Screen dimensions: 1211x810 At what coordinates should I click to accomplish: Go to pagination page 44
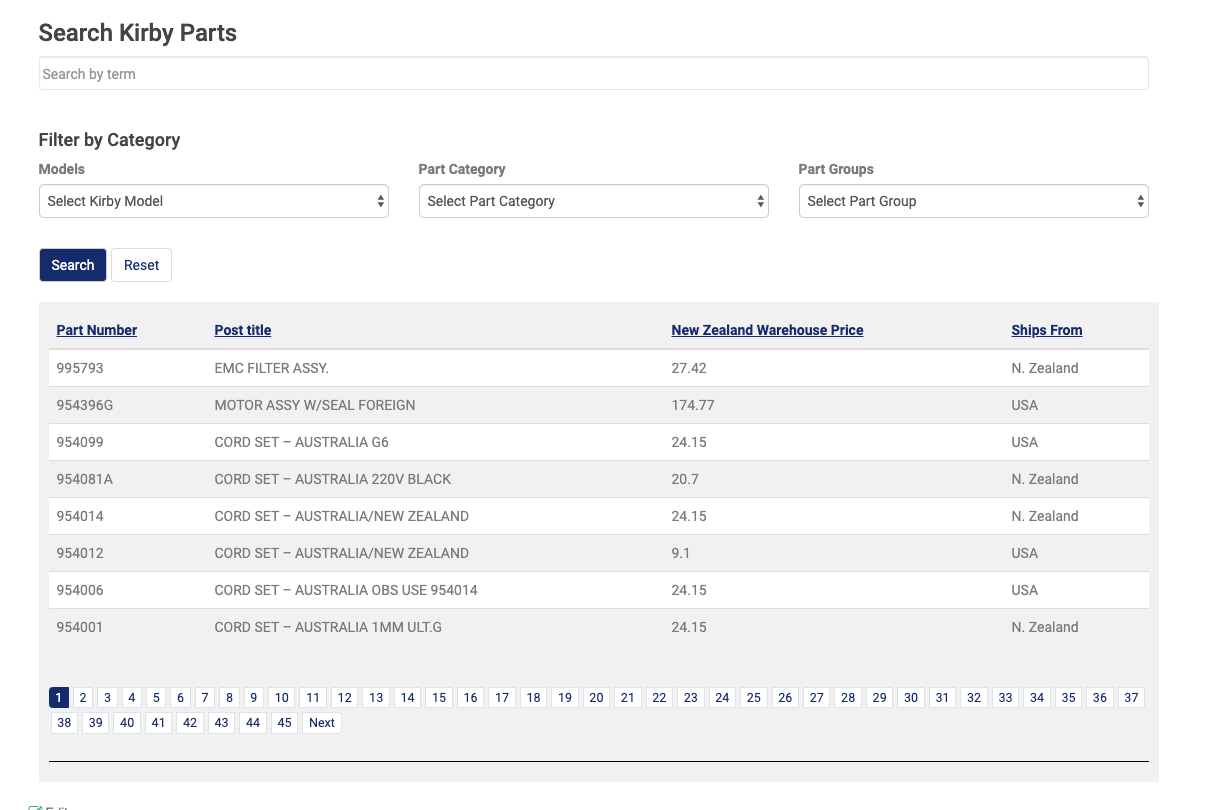(253, 722)
